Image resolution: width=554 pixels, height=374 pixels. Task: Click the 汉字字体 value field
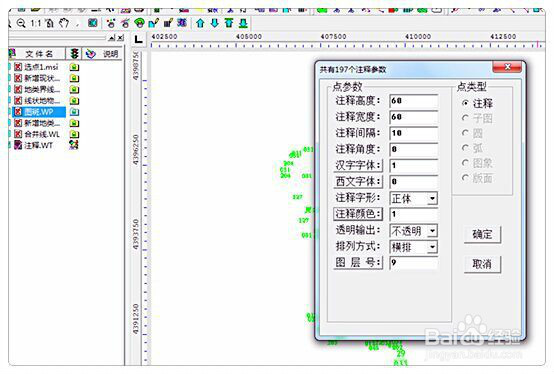click(414, 166)
